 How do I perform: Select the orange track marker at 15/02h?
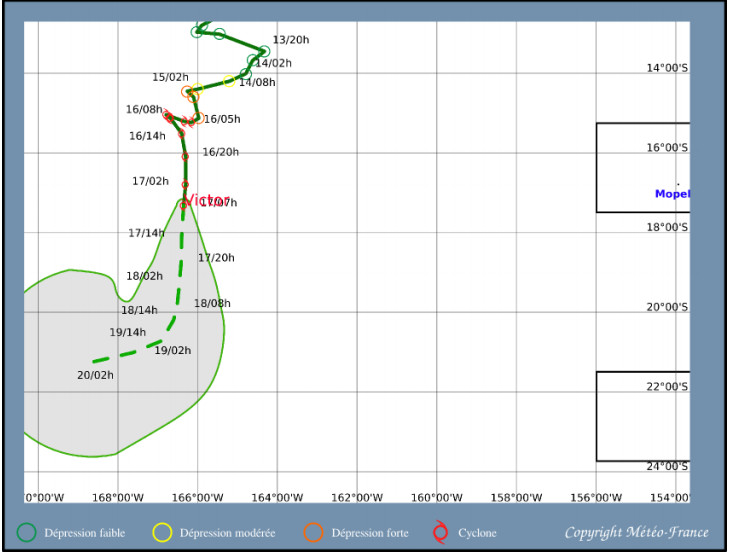click(187, 91)
